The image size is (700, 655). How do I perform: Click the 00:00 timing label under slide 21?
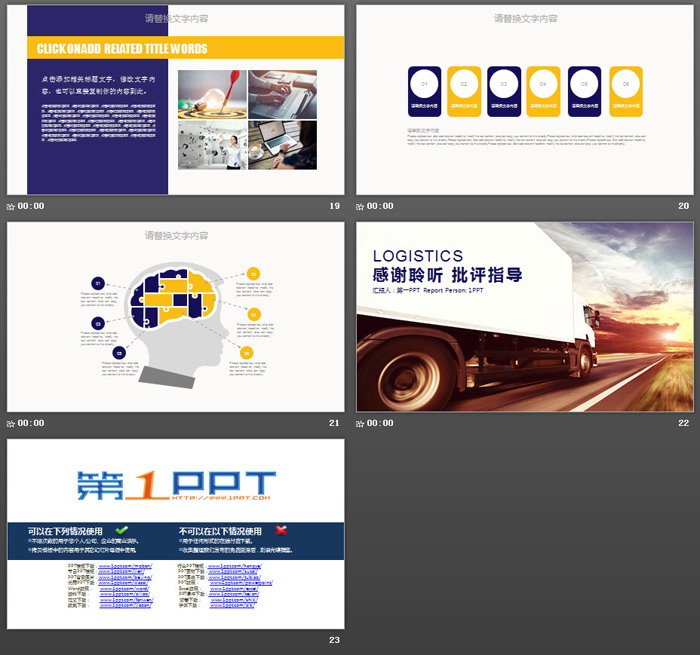31,423
